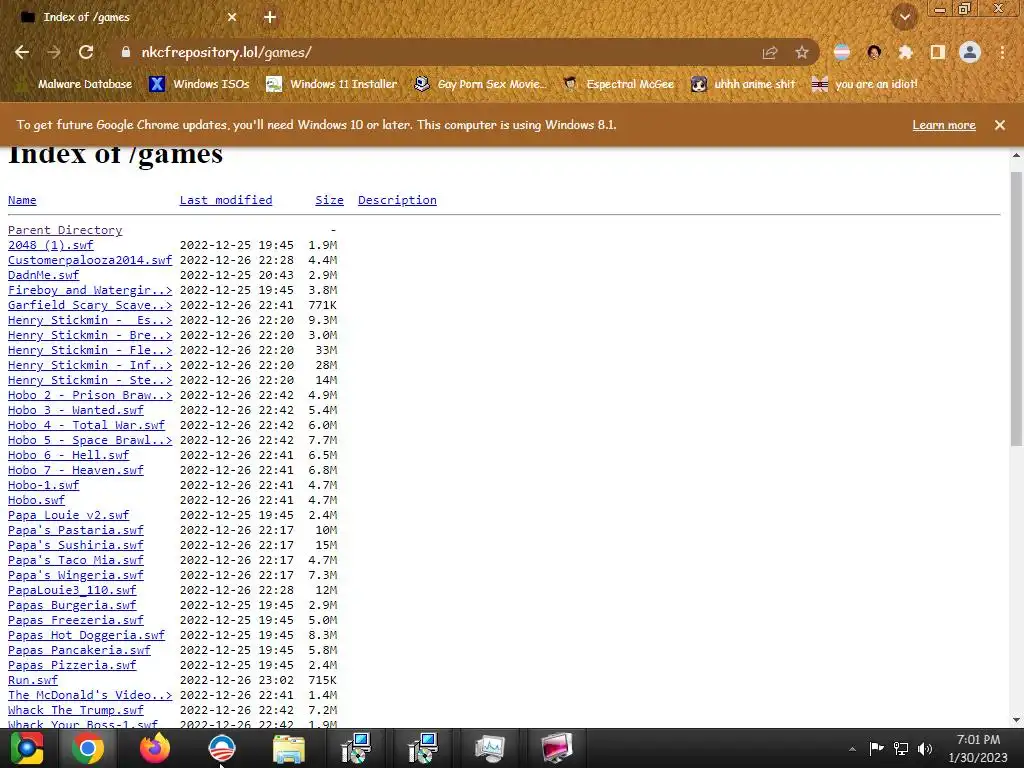Open Hobo 2 - Prison Brawl link
Image resolution: width=1024 pixels, height=768 pixels.
coord(90,395)
